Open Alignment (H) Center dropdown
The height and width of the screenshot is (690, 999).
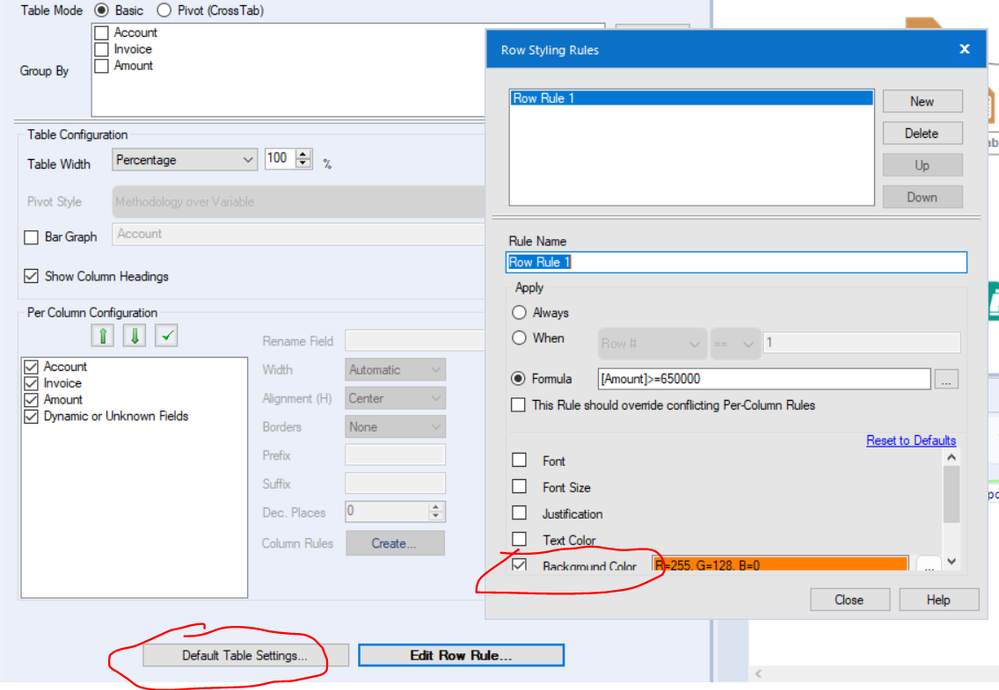pos(396,398)
